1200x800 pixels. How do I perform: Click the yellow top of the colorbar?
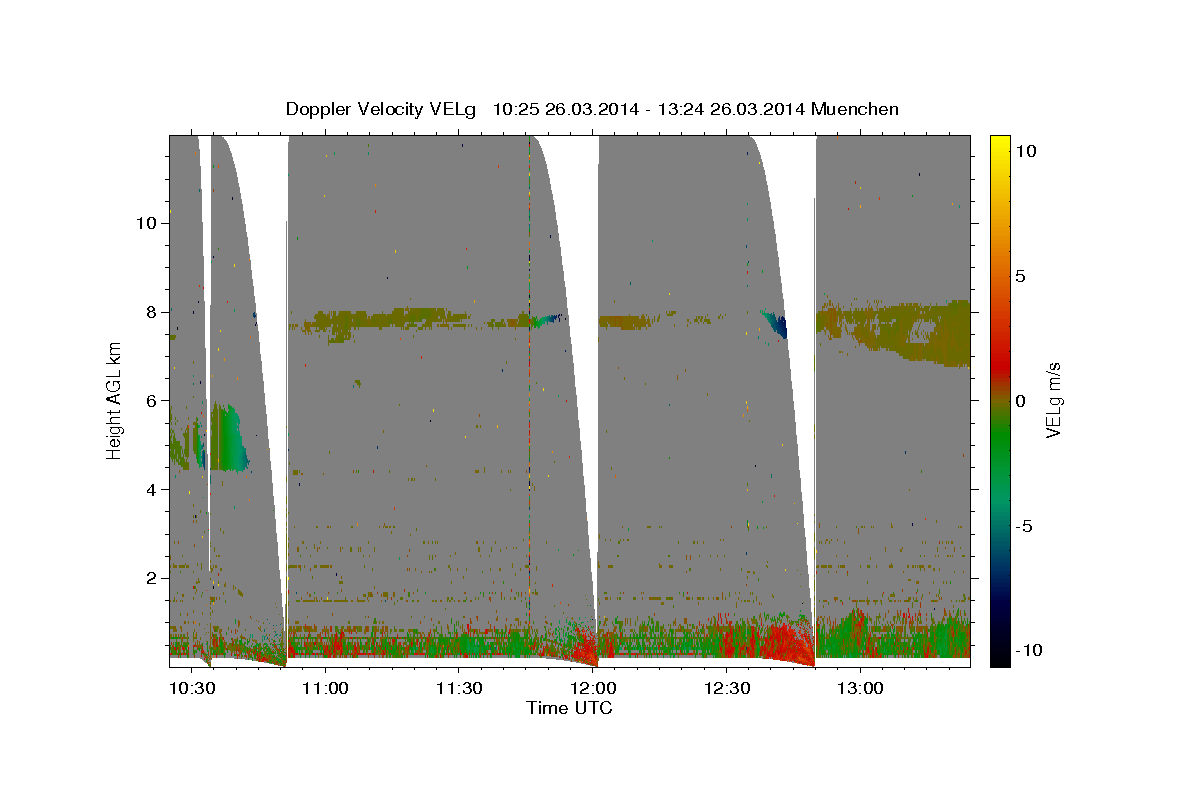click(999, 145)
